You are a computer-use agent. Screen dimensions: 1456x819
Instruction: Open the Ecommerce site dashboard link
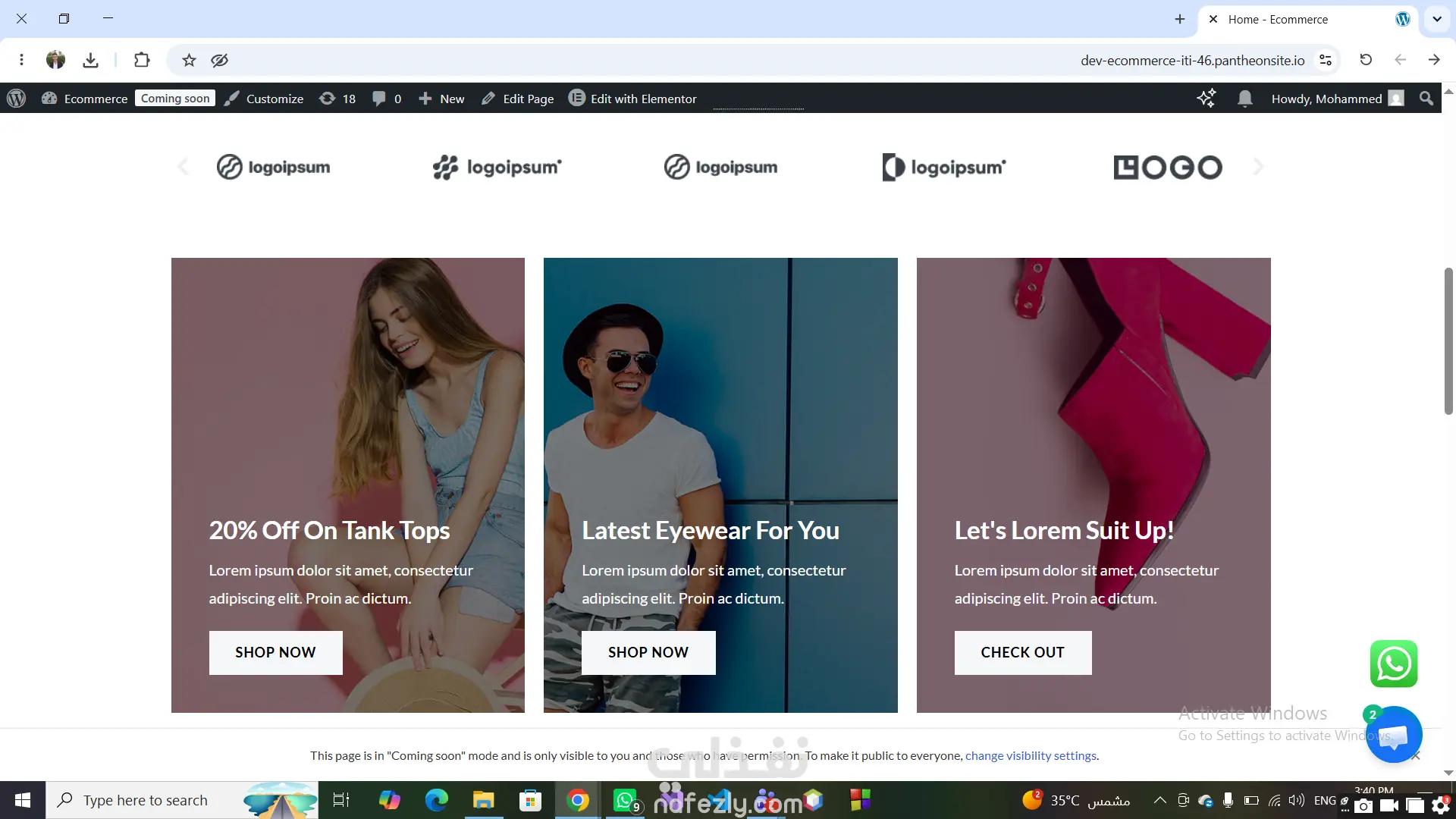tap(85, 99)
